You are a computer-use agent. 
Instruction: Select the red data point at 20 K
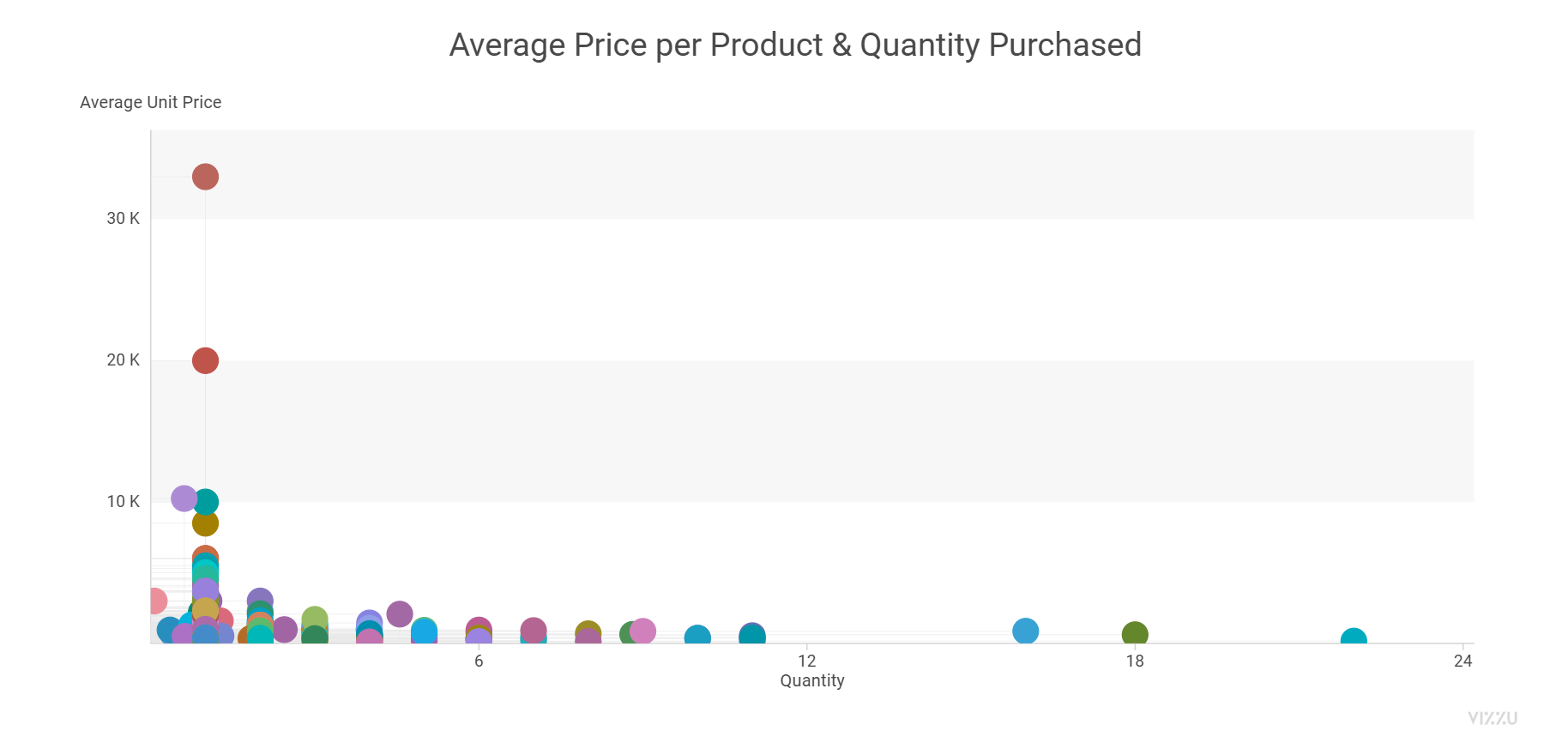click(x=205, y=360)
